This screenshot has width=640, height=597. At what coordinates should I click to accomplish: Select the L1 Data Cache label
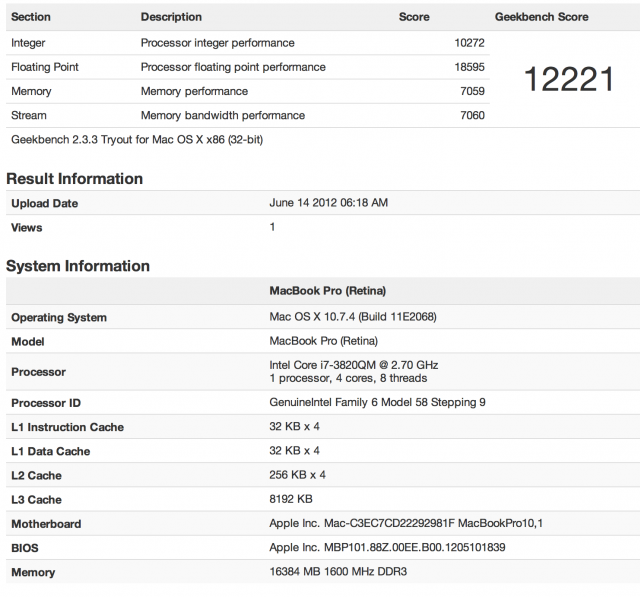tap(51, 451)
